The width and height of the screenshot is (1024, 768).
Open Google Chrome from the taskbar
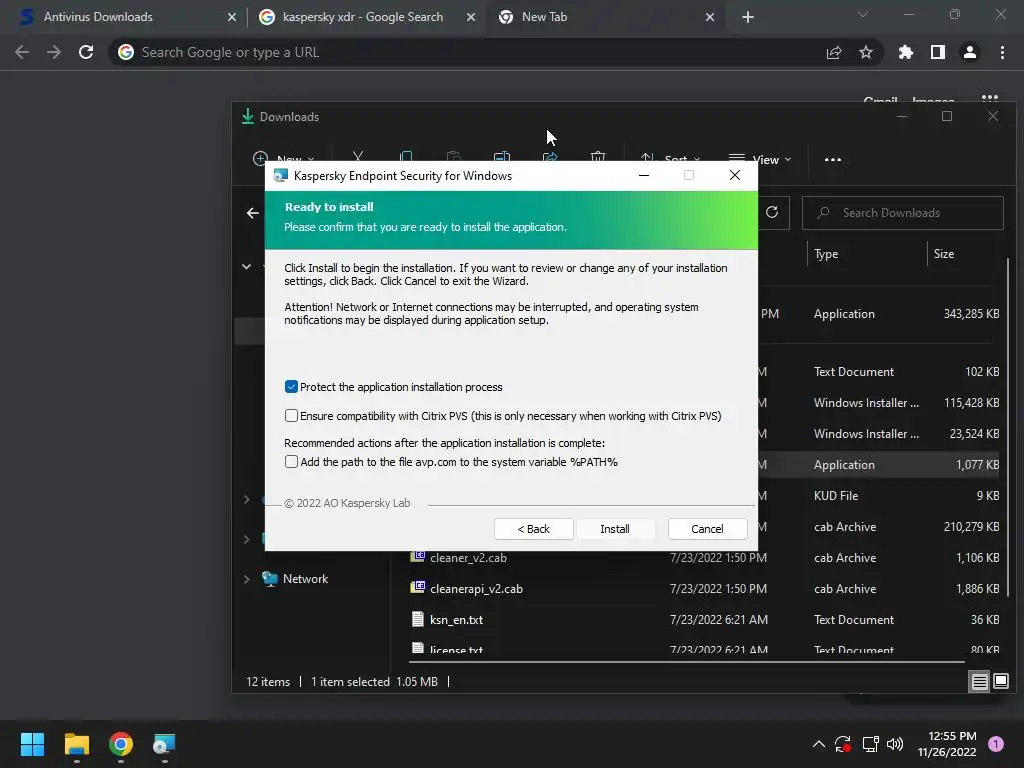[121, 744]
